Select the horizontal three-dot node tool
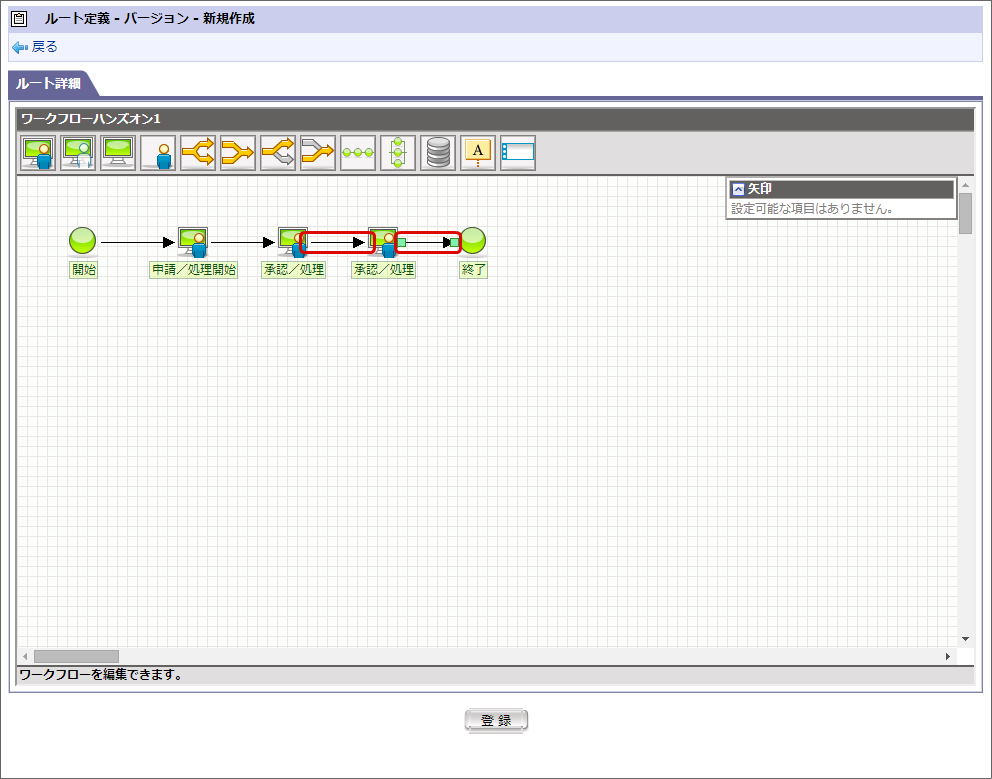 (358, 153)
